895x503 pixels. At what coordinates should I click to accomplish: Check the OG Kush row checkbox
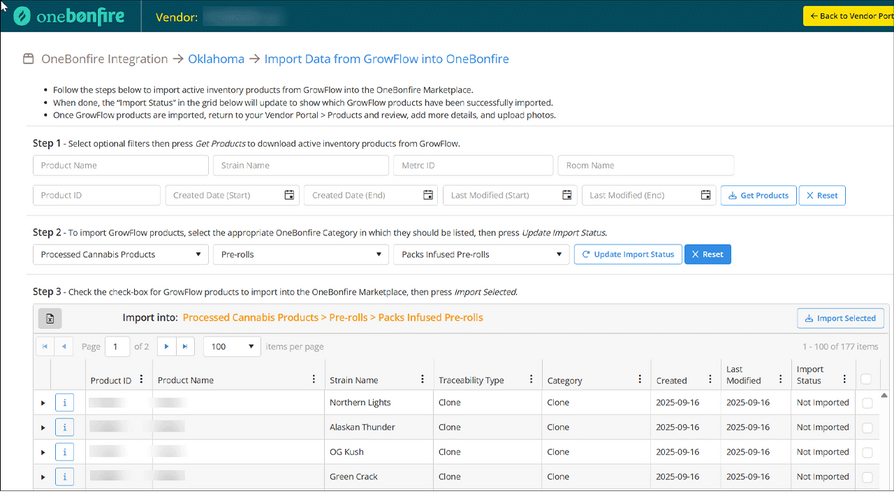[867, 452]
